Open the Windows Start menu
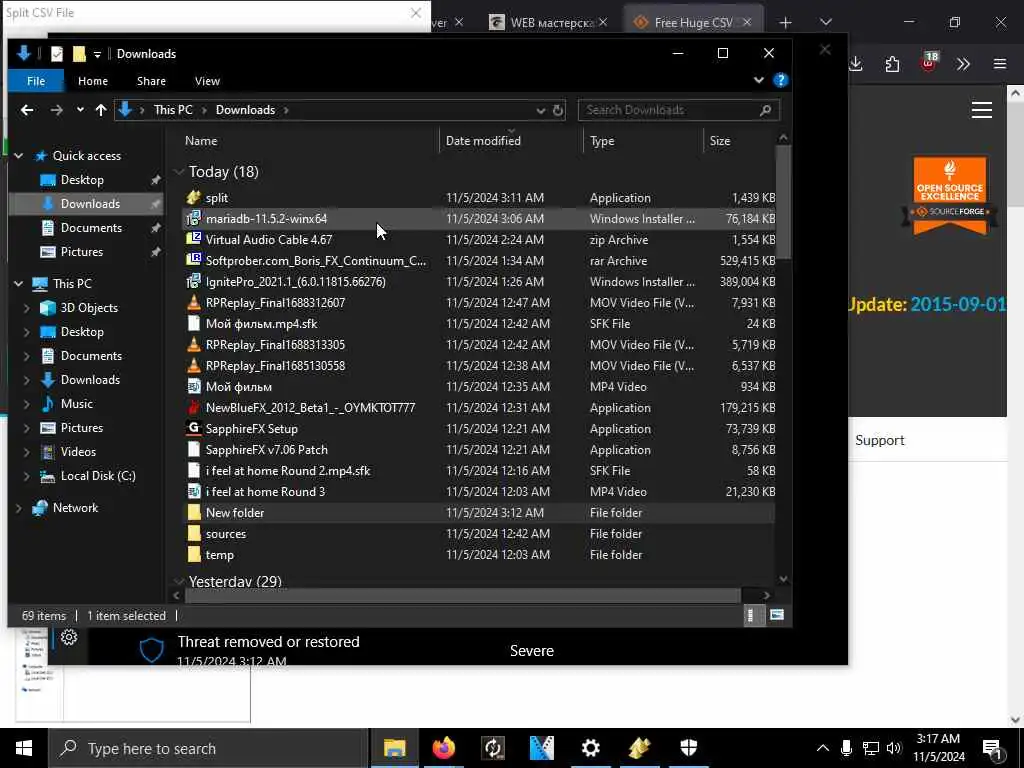The width and height of the screenshot is (1024, 768). 24,748
